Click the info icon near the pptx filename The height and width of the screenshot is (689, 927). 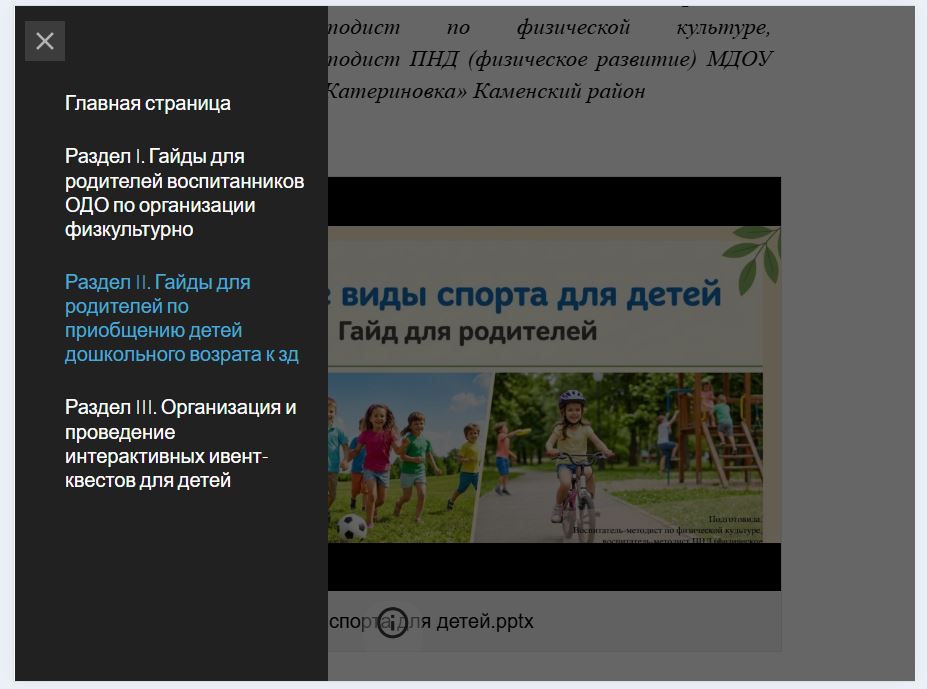pyautogui.click(x=393, y=622)
